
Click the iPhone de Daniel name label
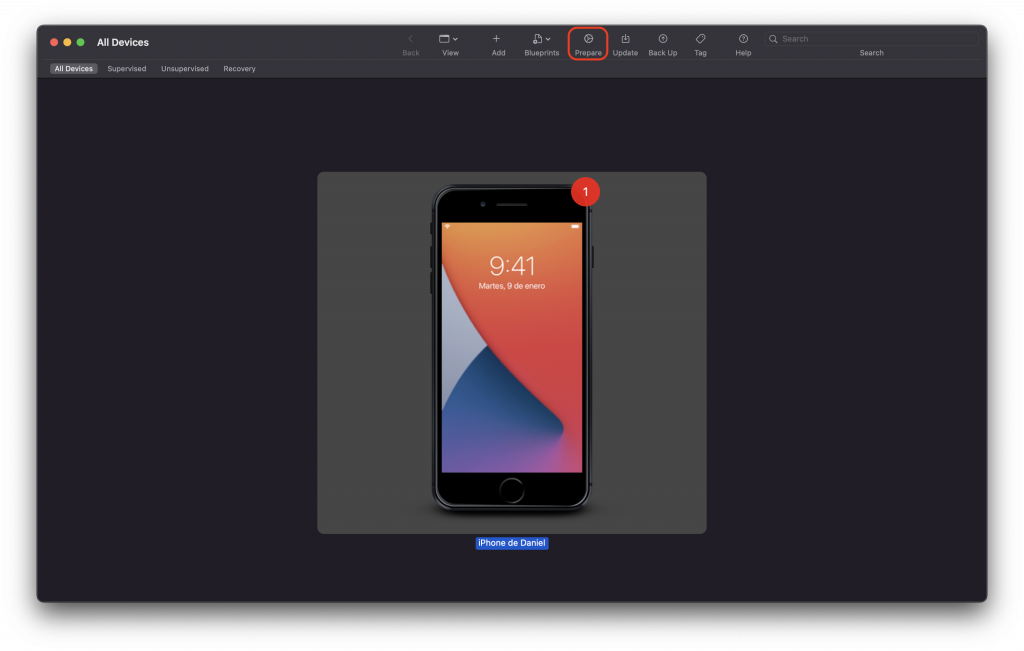click(x=512, y=543)
